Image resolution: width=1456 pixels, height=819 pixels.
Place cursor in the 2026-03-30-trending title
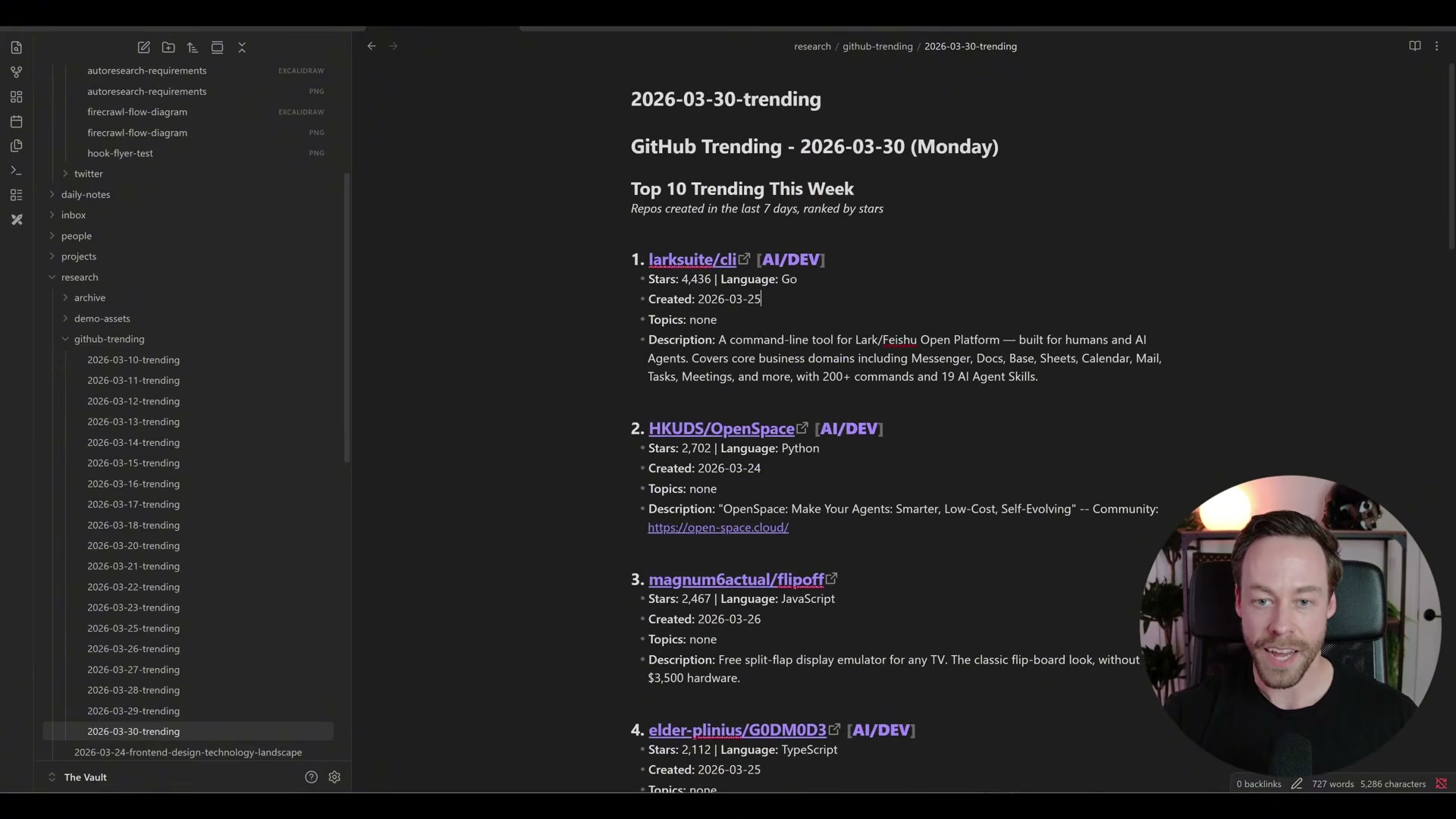coord(726,99)
